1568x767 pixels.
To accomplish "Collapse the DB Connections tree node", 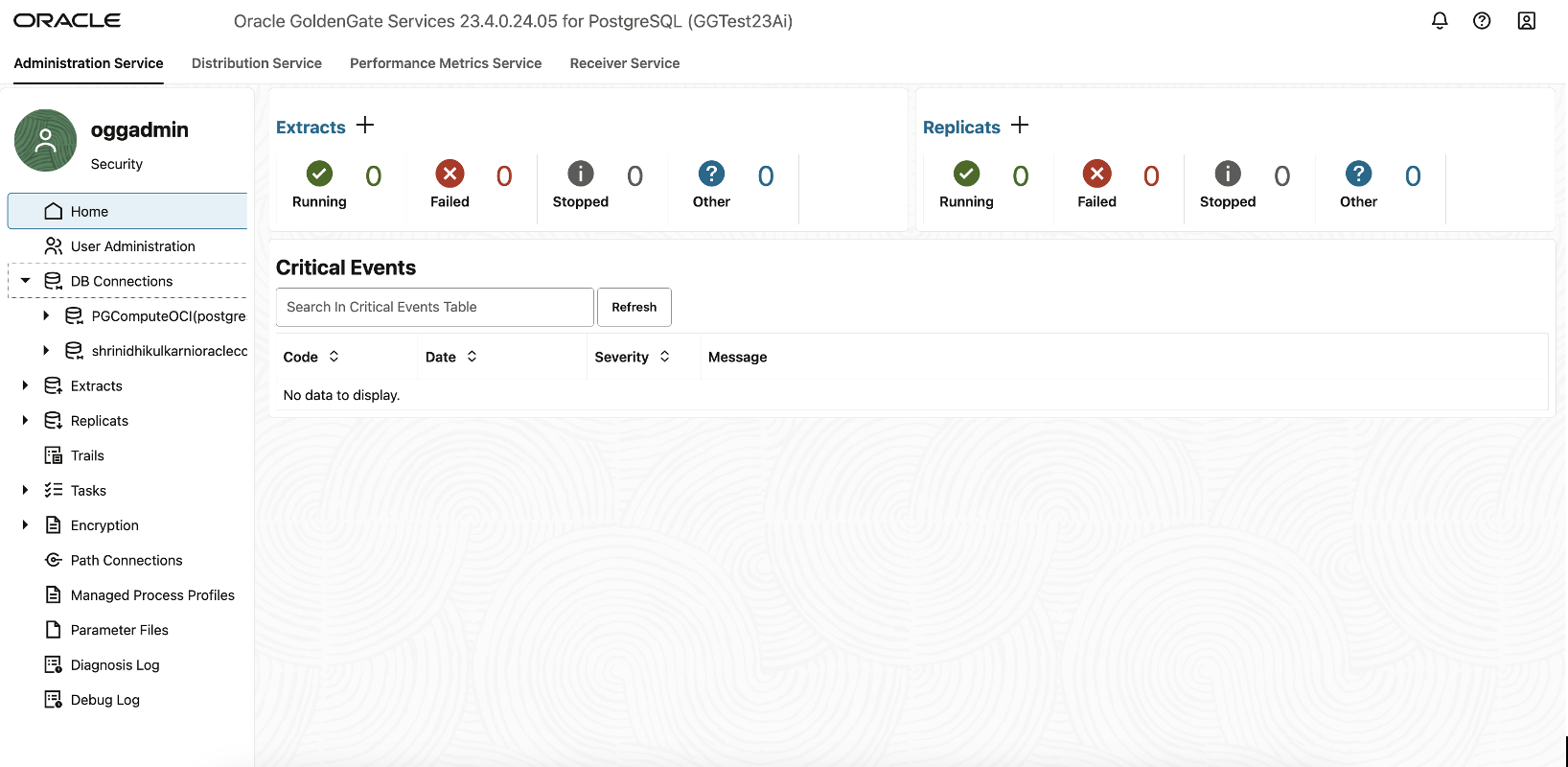I will tap(26, 281).
